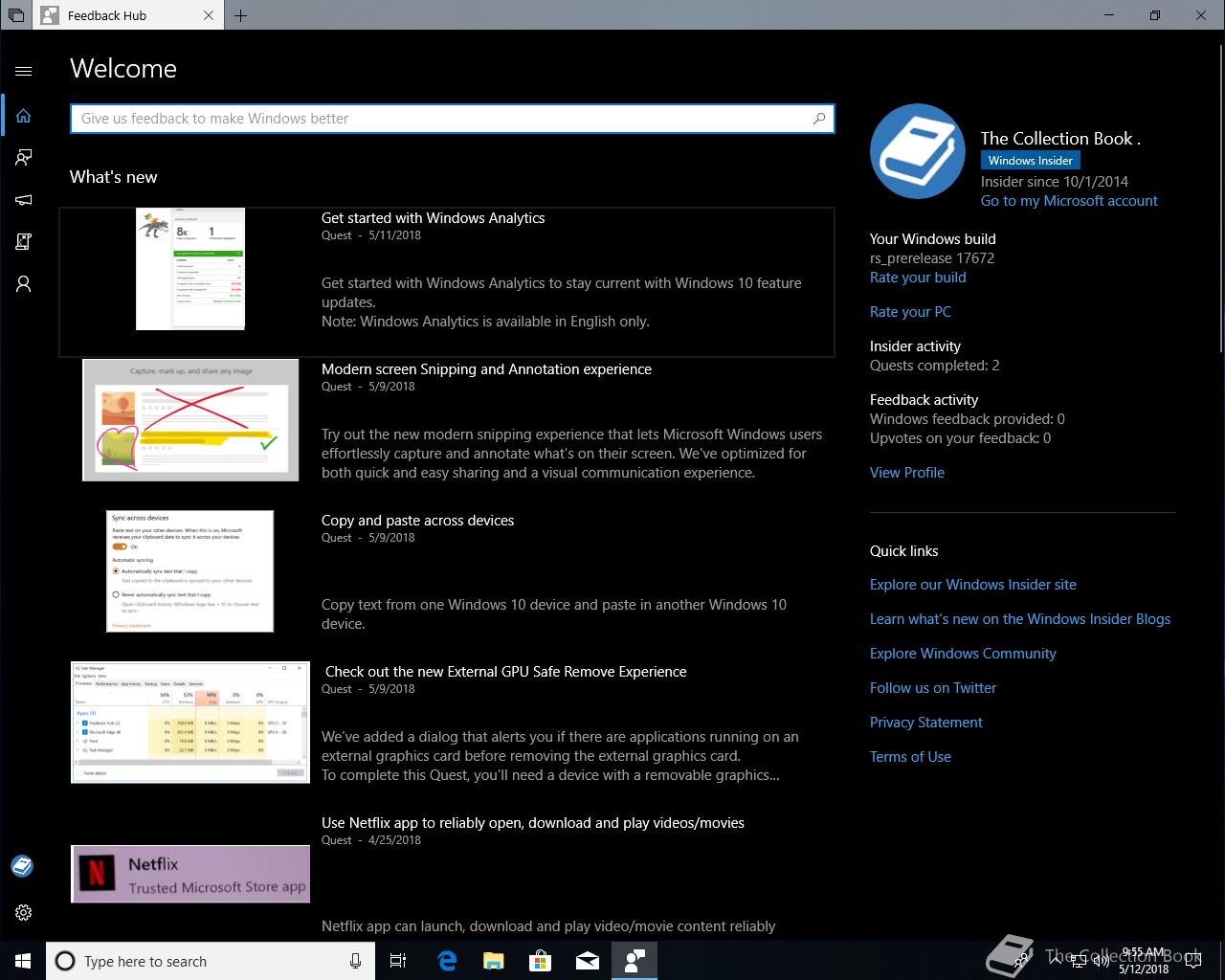Click the search magnifier icon
This screenshot has height=980, width=1225.
click(x=819, y=119)
